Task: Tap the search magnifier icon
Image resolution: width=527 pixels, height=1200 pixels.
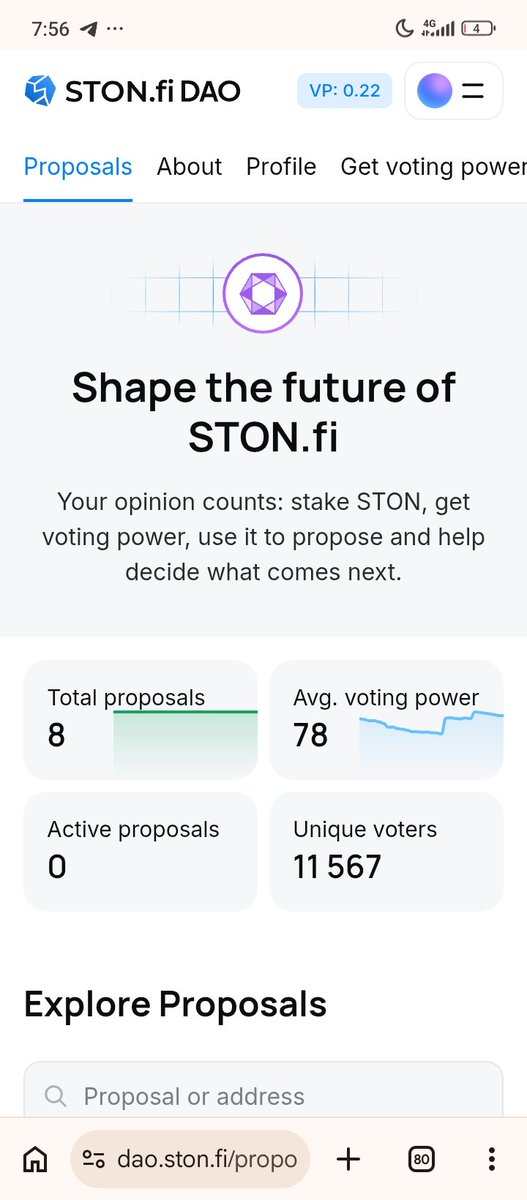Action: click(56, 1097)
